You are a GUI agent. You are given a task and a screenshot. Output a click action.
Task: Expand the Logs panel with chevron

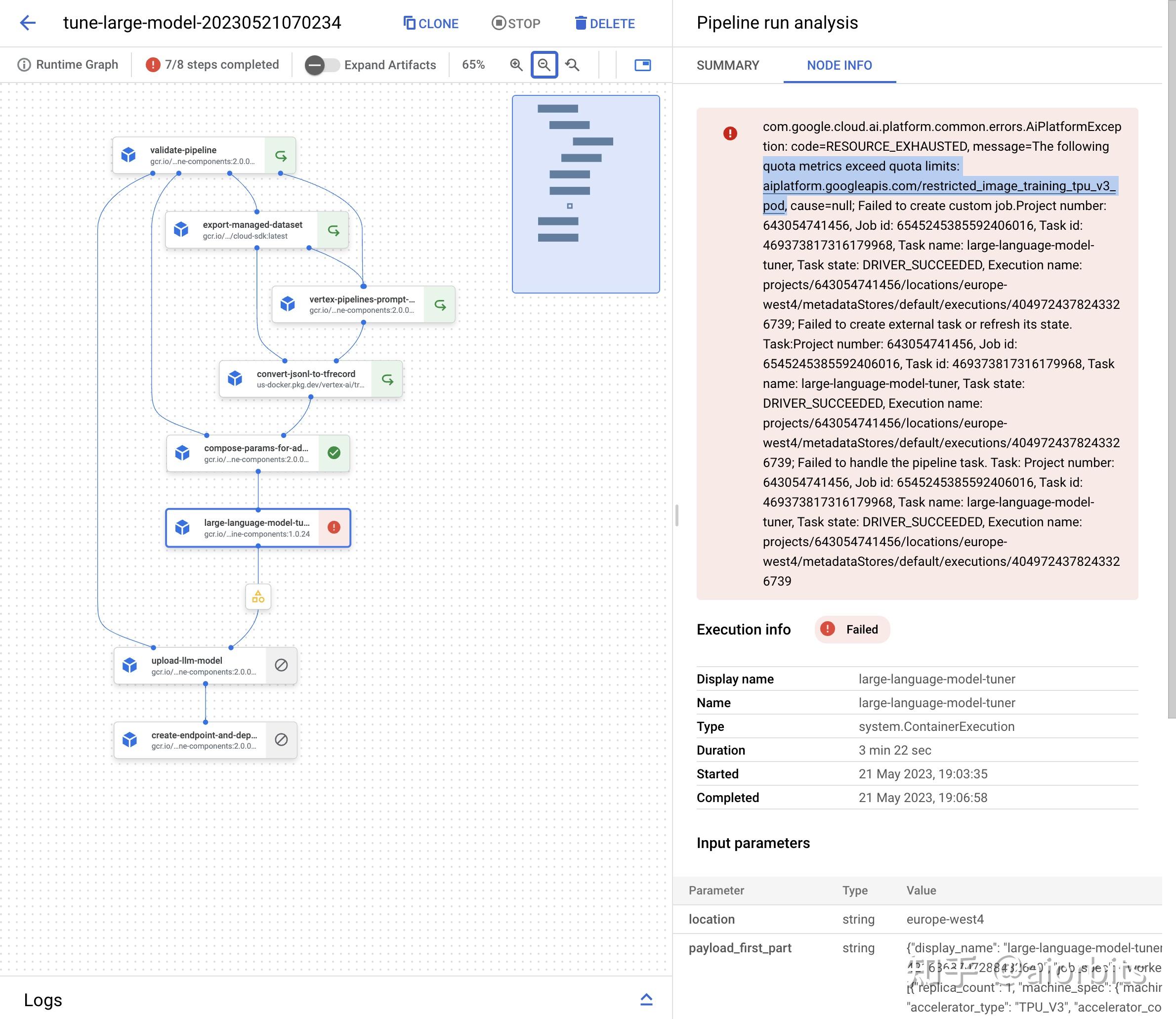(646, 999)
